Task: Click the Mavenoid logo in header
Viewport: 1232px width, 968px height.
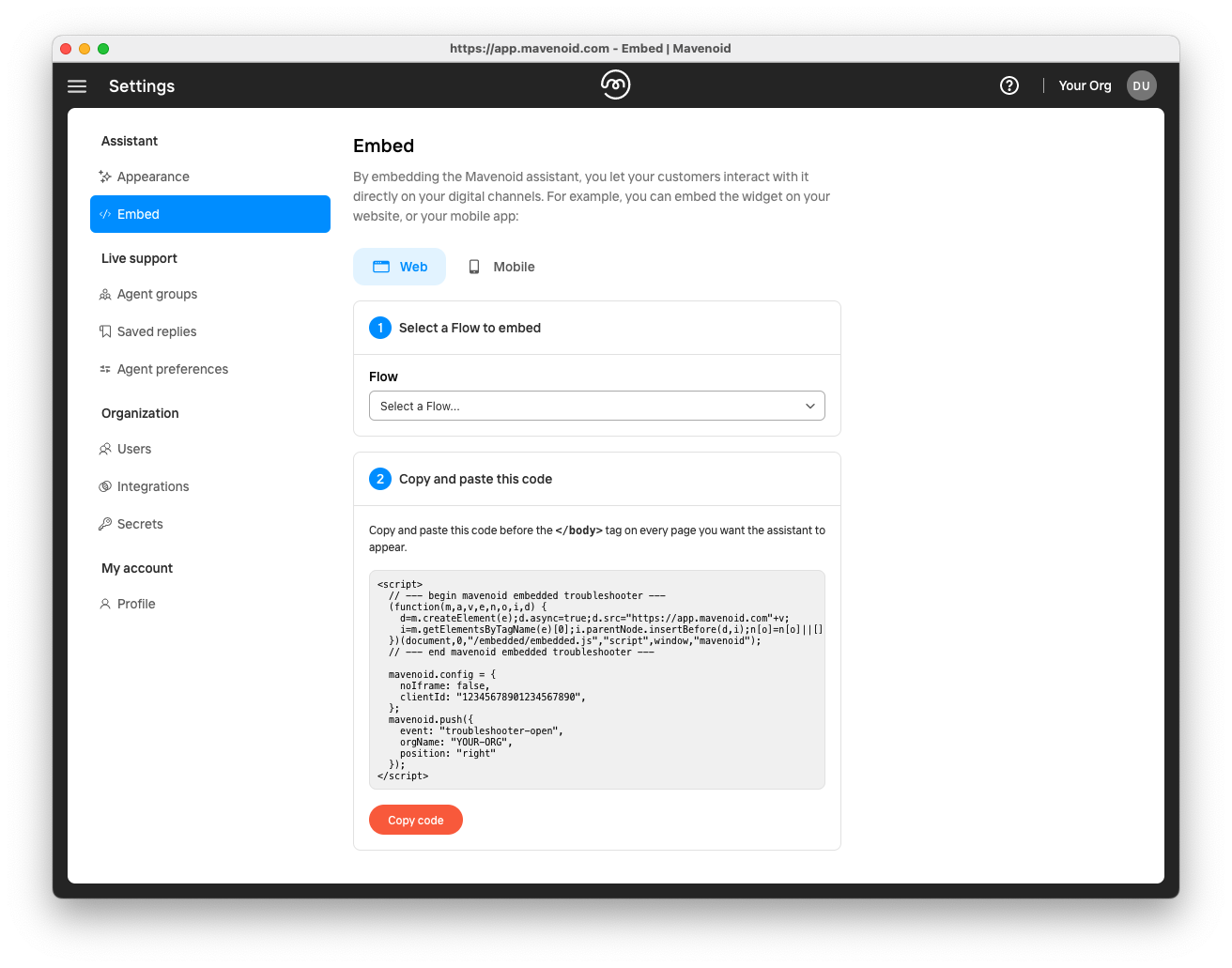Action: pos(615,85)
